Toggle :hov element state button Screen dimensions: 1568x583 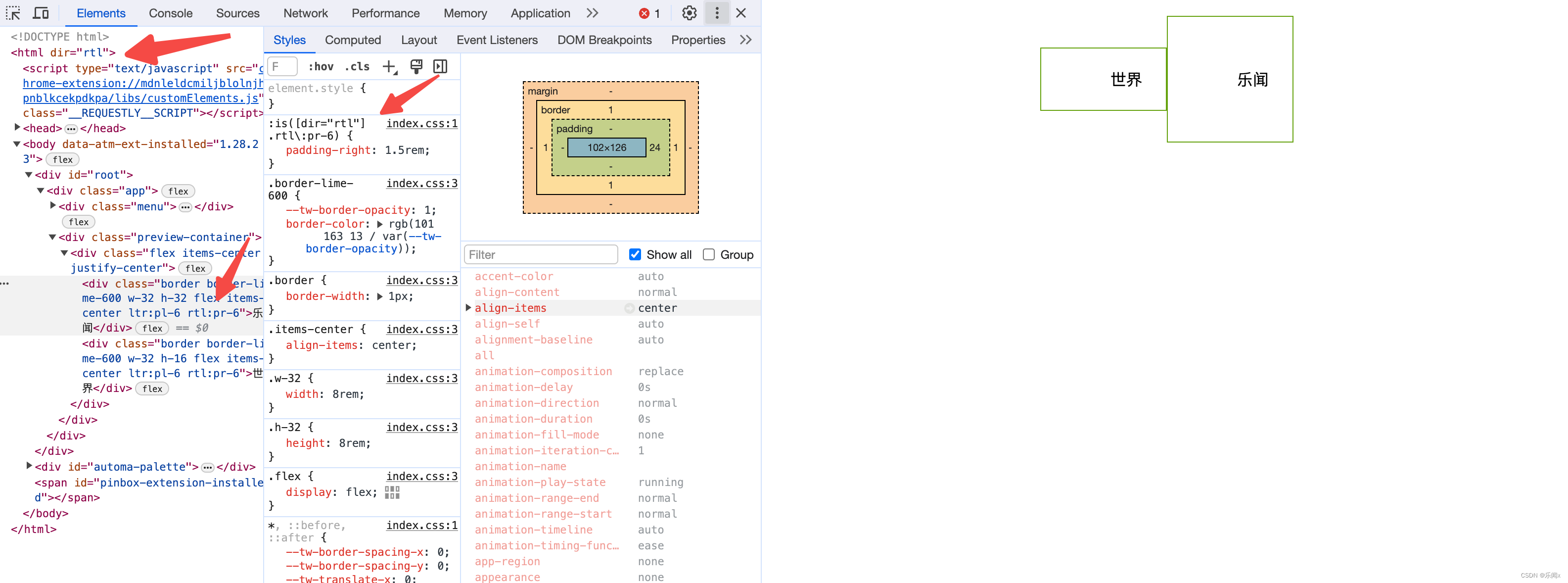coord(321,66)
